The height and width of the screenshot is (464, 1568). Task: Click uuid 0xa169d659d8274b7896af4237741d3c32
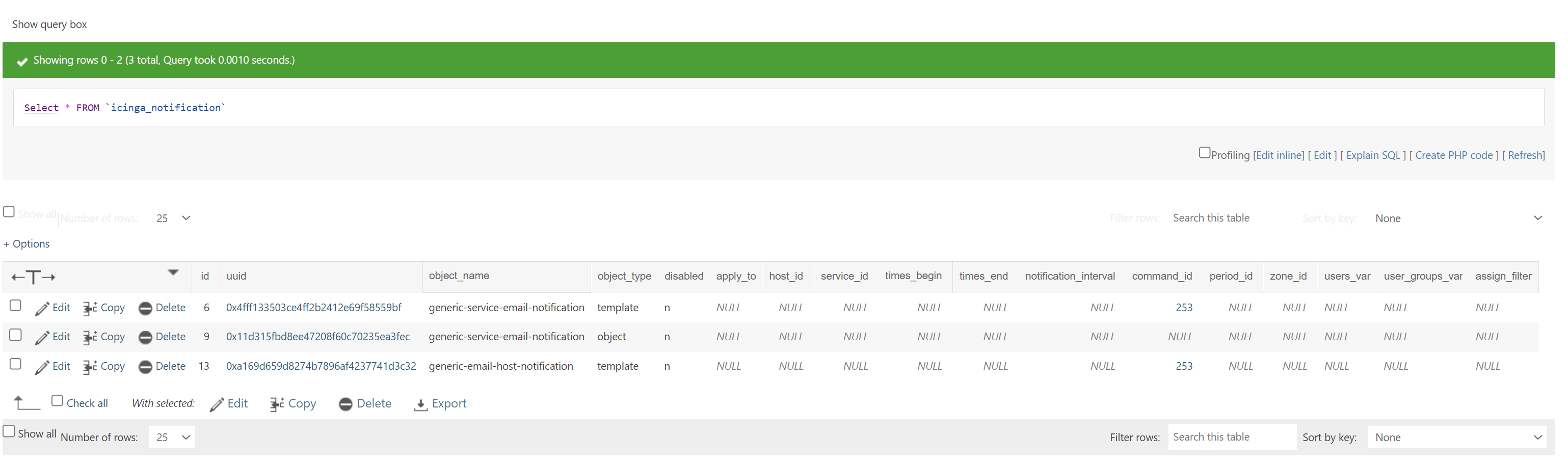pos(321,367)
